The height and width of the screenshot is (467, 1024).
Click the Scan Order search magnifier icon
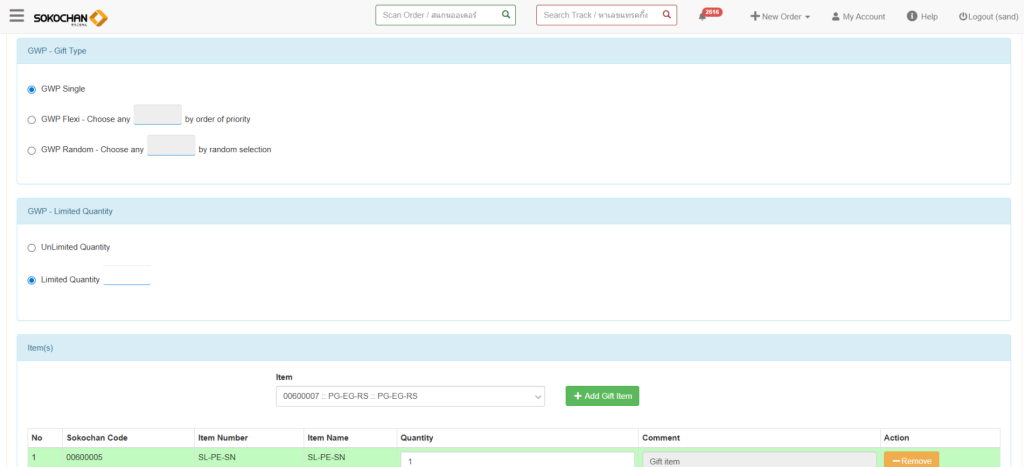[506, 15]
